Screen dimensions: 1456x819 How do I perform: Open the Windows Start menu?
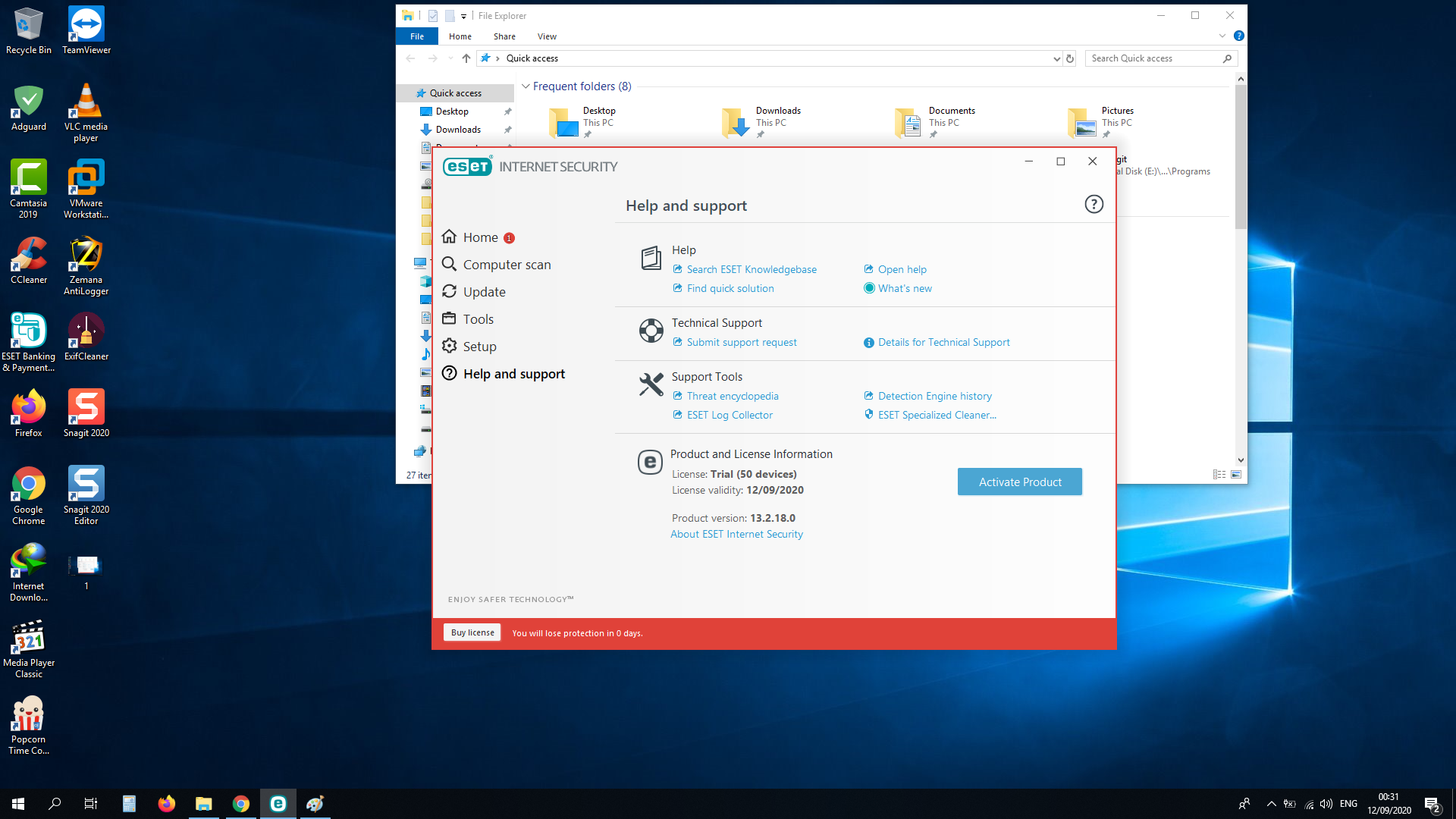[x=18, y=804]
